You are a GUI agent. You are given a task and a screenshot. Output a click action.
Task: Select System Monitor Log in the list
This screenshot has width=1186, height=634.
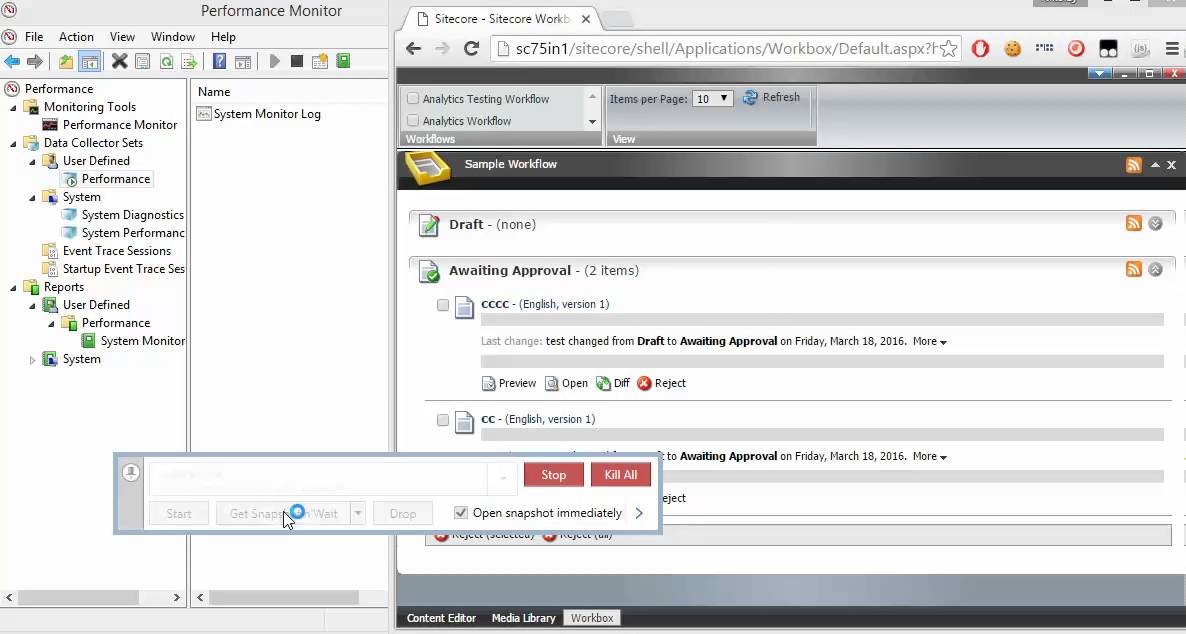[x=259, y=114]
